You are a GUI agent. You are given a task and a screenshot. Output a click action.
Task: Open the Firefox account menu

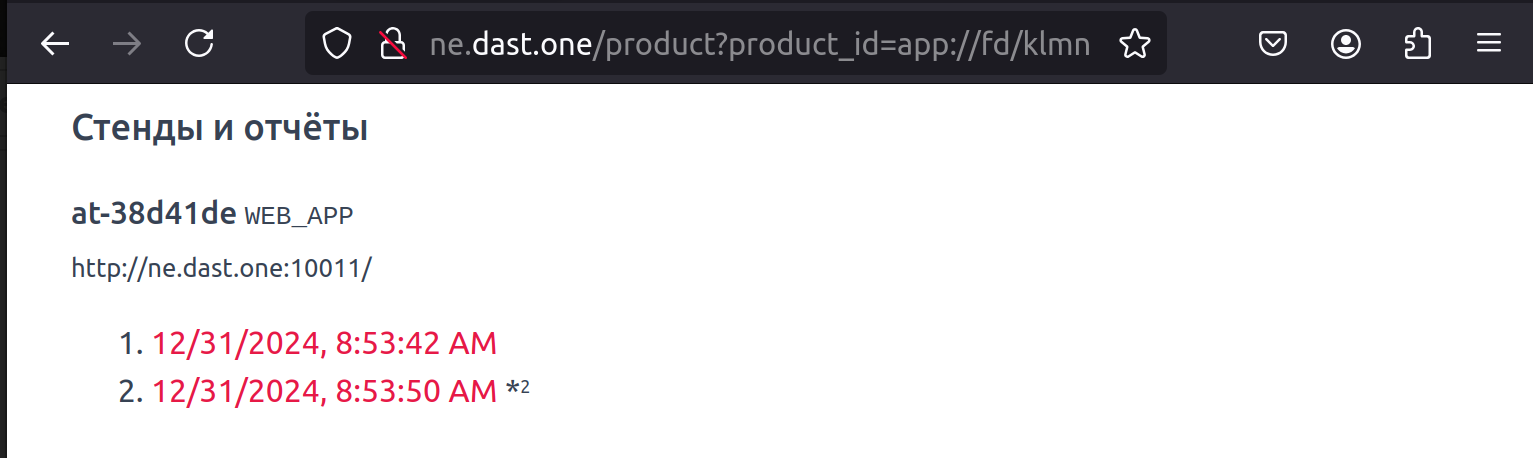coord(1346,43)
